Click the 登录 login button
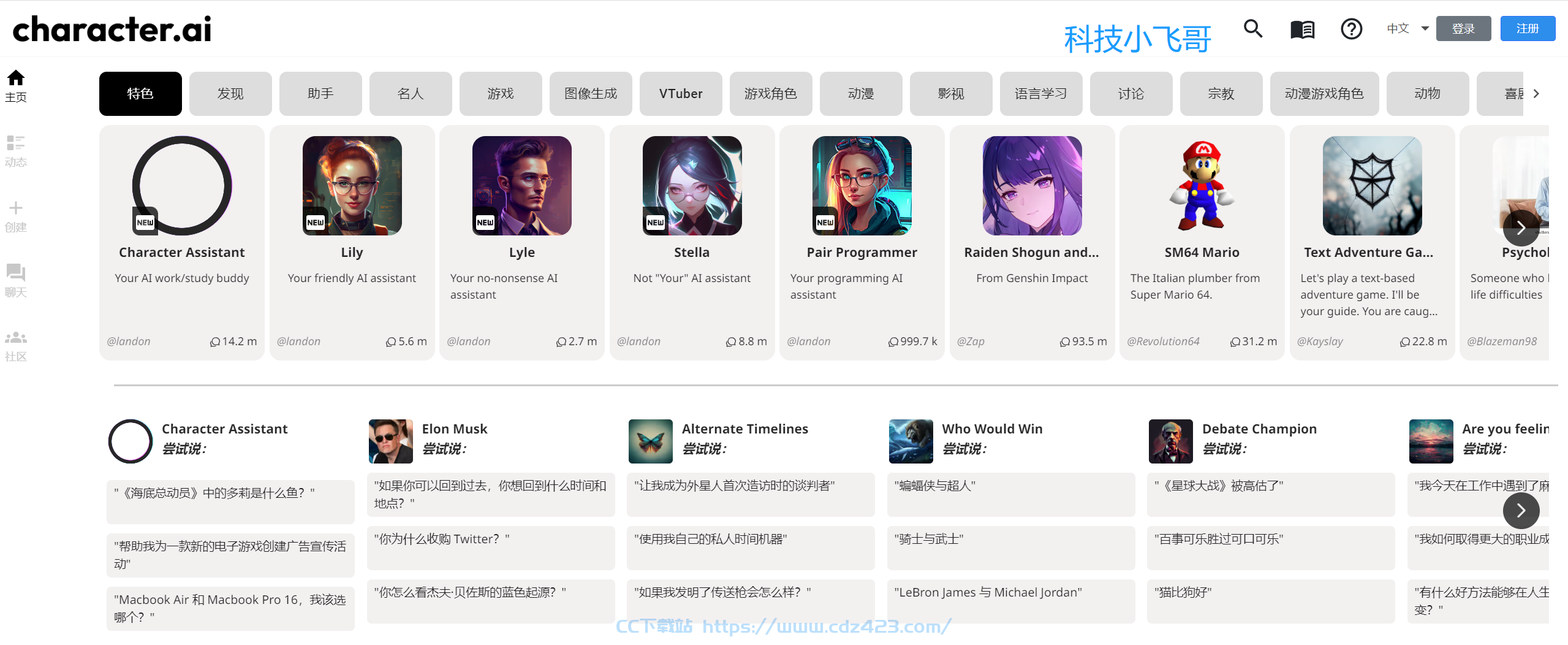Screen dimensions: 1568x645 pos(1463,28)
